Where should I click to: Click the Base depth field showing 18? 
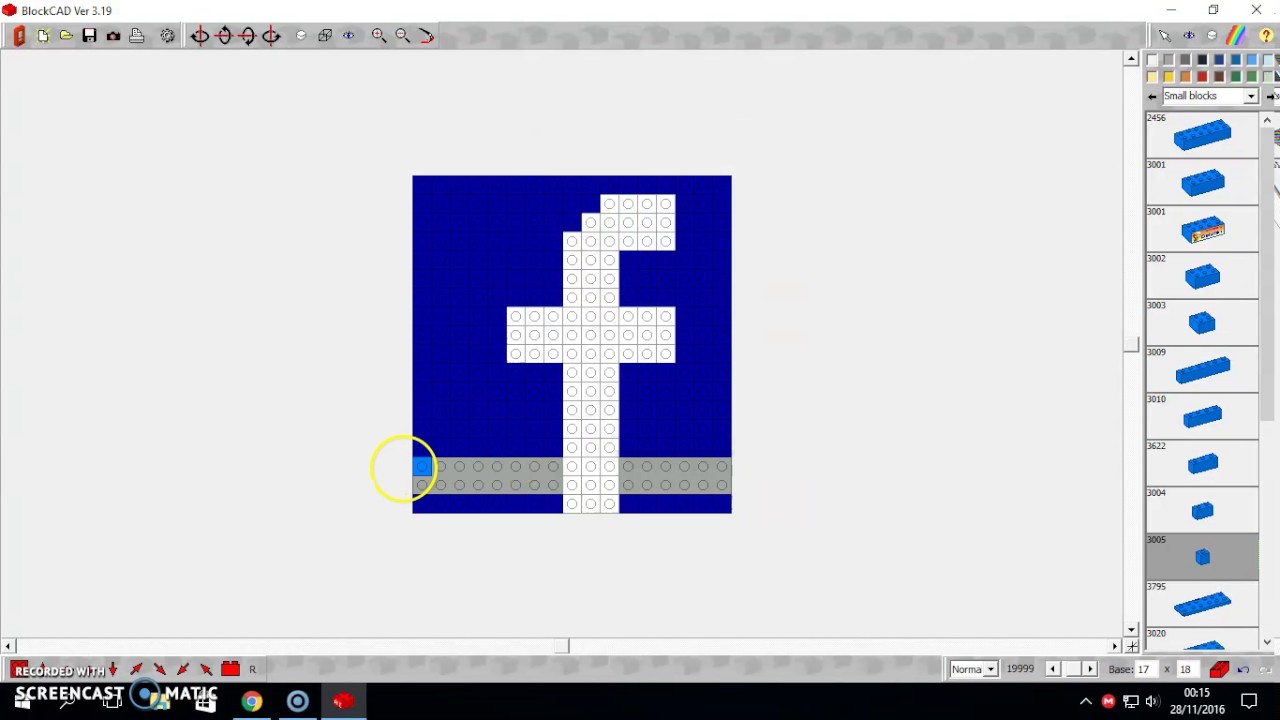point(1187,669)
